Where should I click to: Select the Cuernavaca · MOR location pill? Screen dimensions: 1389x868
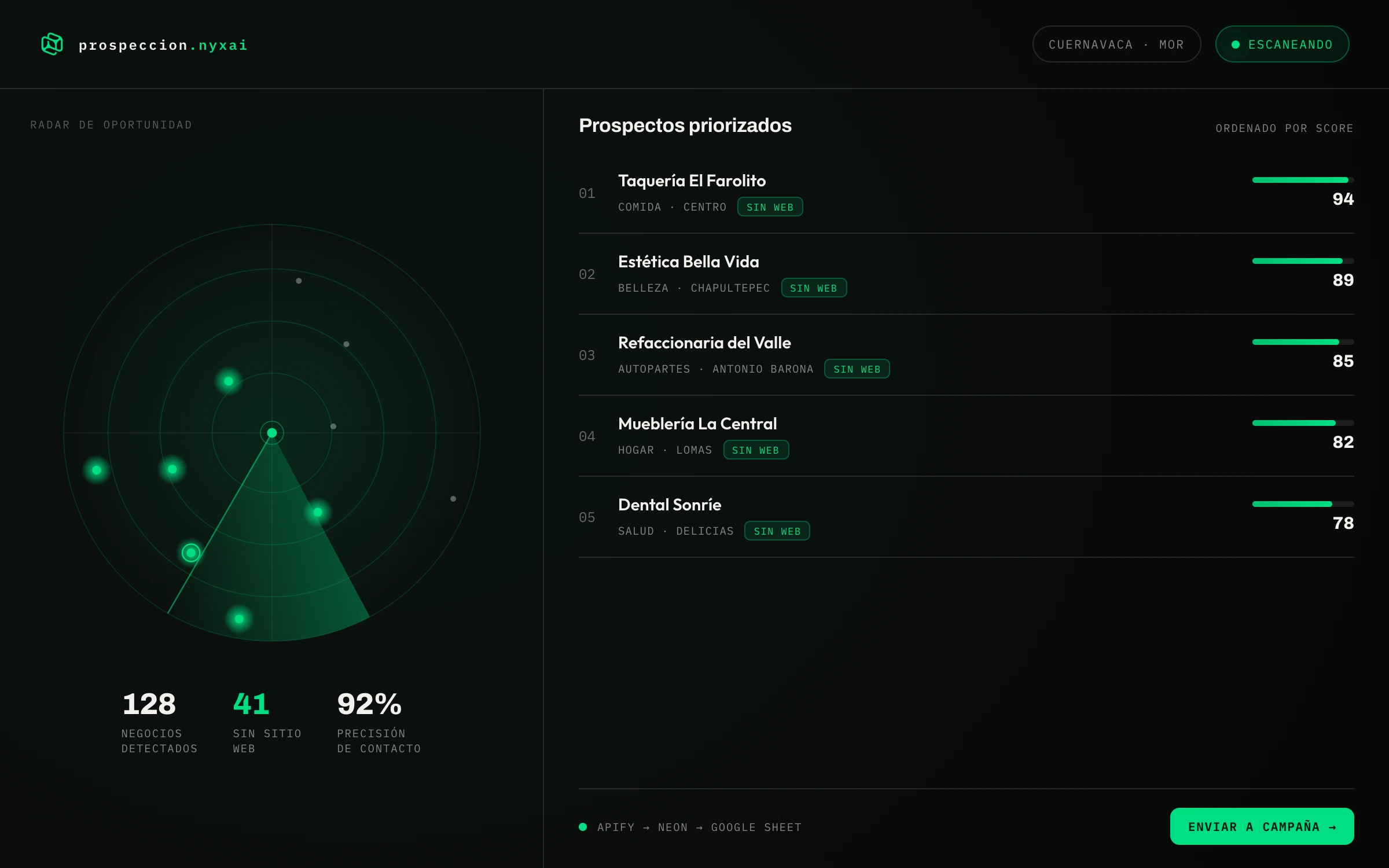[1116, 44]
